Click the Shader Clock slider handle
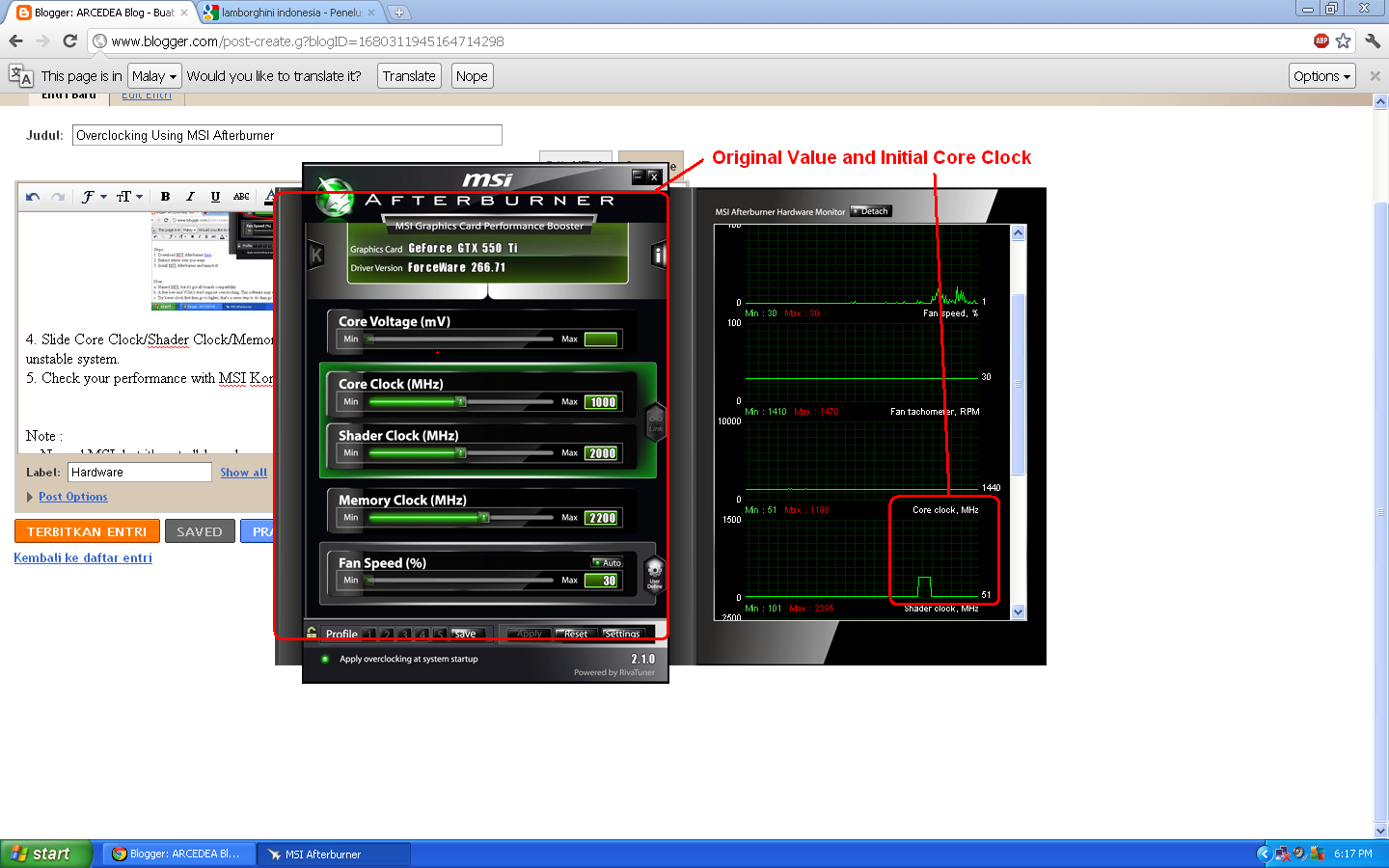This screenshot has width=1389, height=868. coord(461,452)
